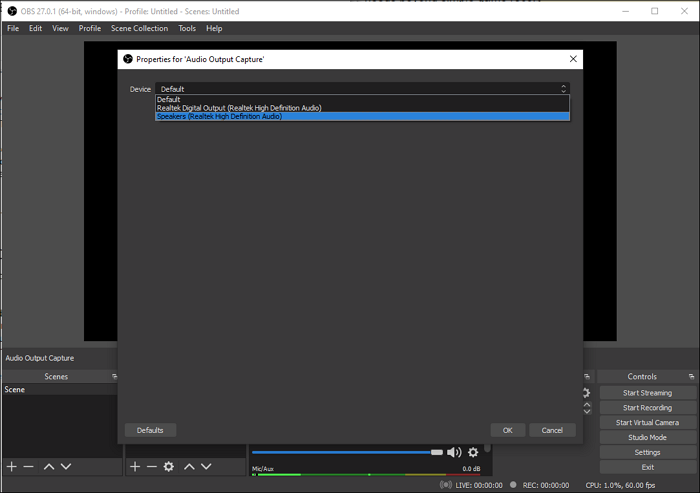This screenshot has height=493, width=700.
Task: Choose Default in device list
Action: [362, 100]
